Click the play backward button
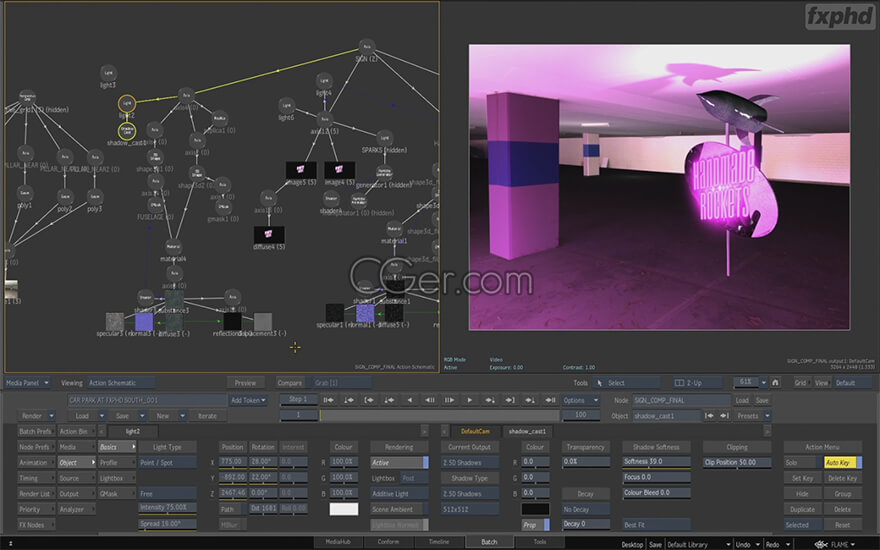This screenshot has height=550, width=880. click(410, 400)
